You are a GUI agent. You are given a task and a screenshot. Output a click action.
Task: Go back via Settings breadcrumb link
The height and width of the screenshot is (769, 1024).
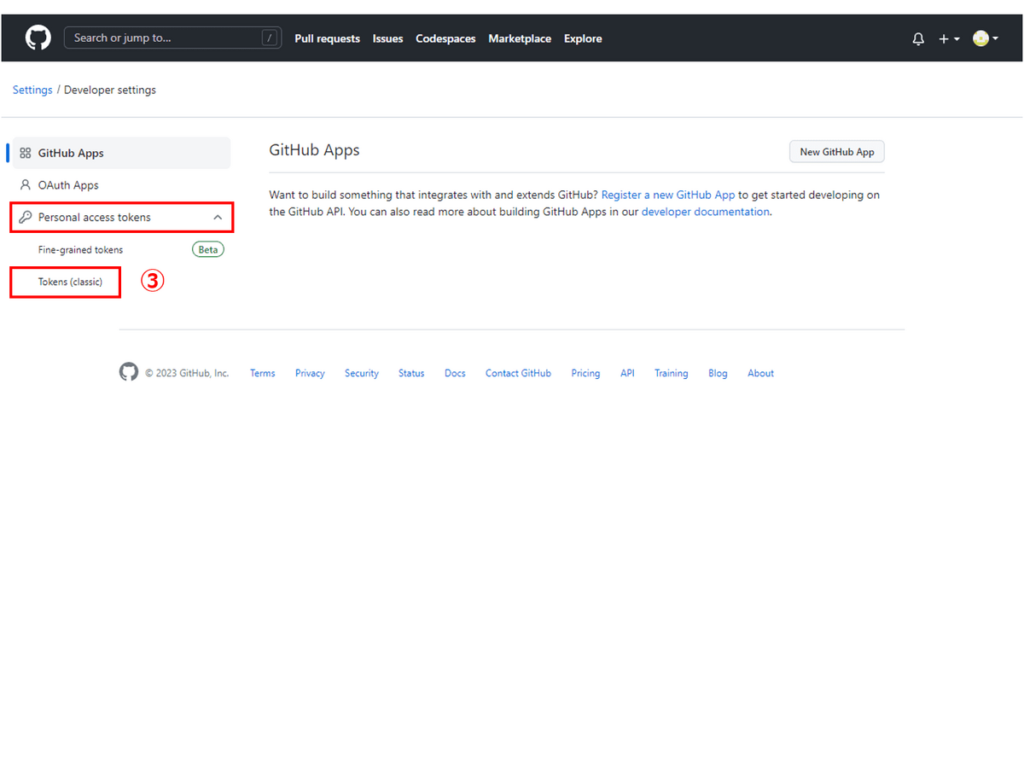point(32,89)
